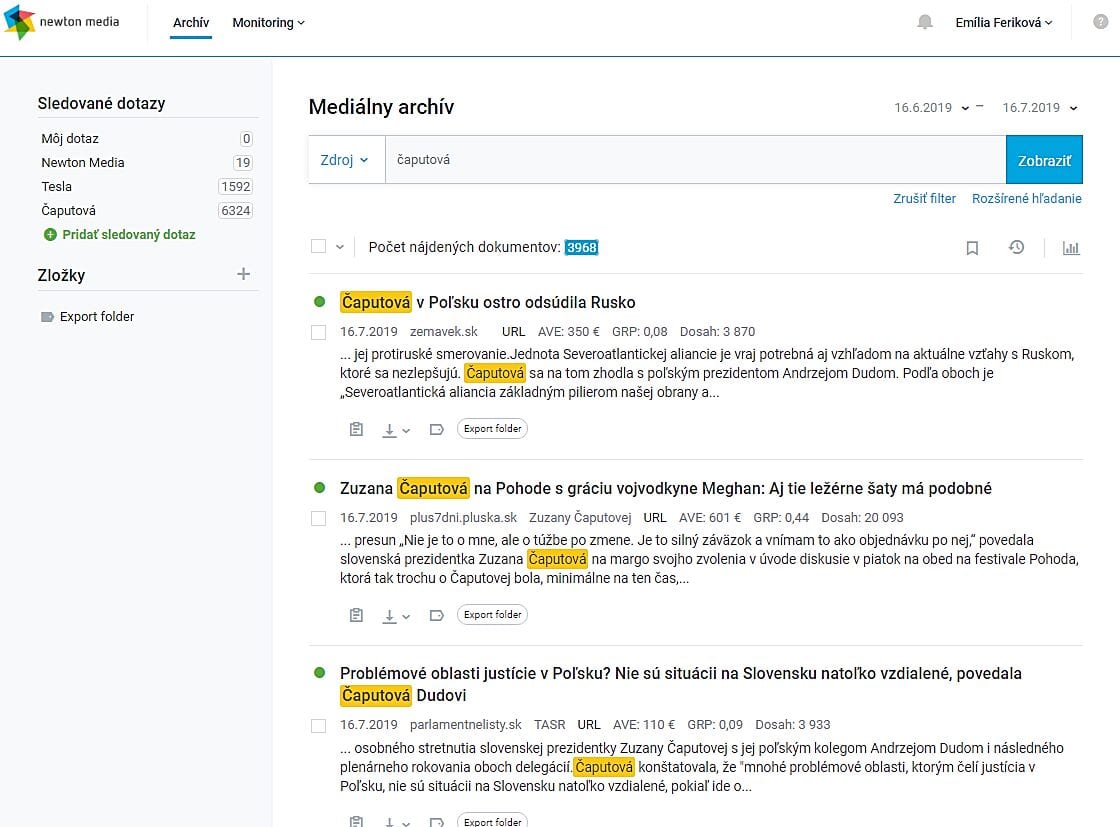The image size is (1120, 827).
Task: Click the search field containing čaputová
Action: click(x=695, y=160)
